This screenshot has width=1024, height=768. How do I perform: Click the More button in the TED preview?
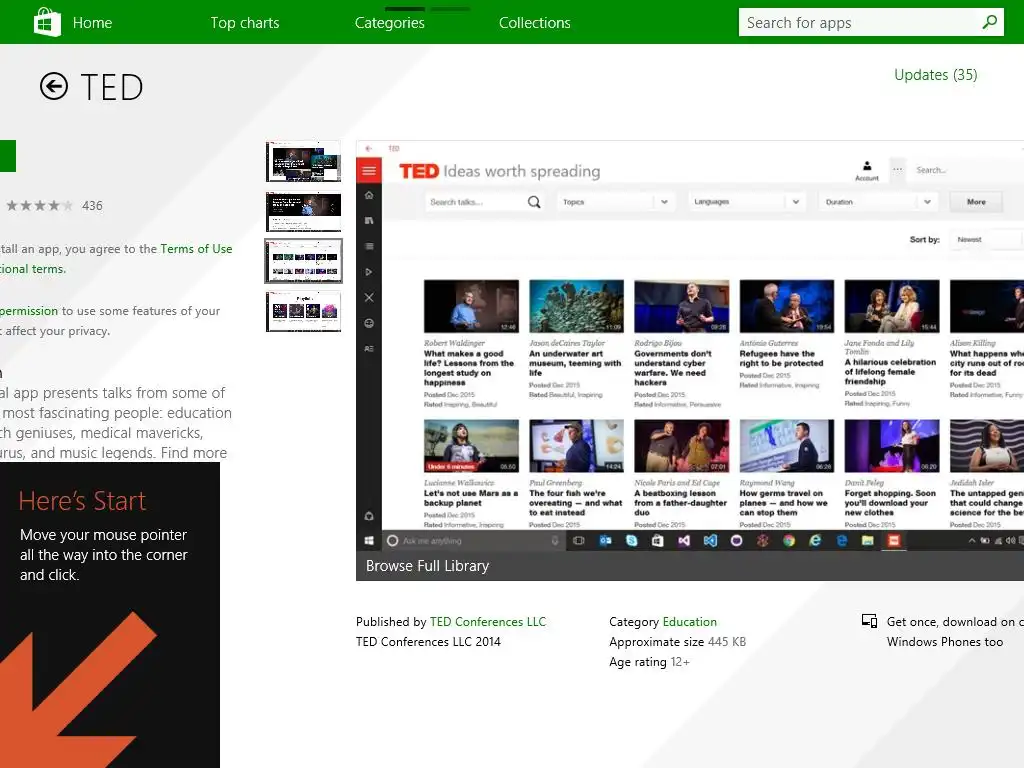[x=976, y=202]
